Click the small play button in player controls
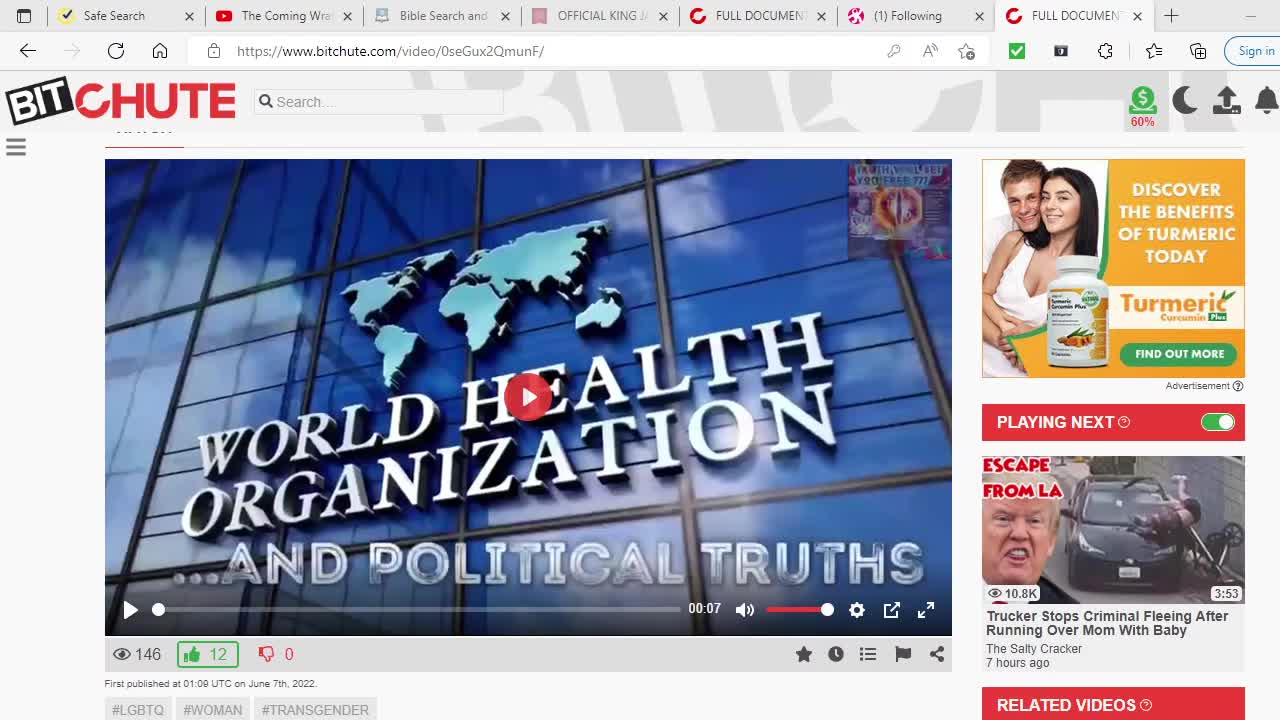 [130, 610]
